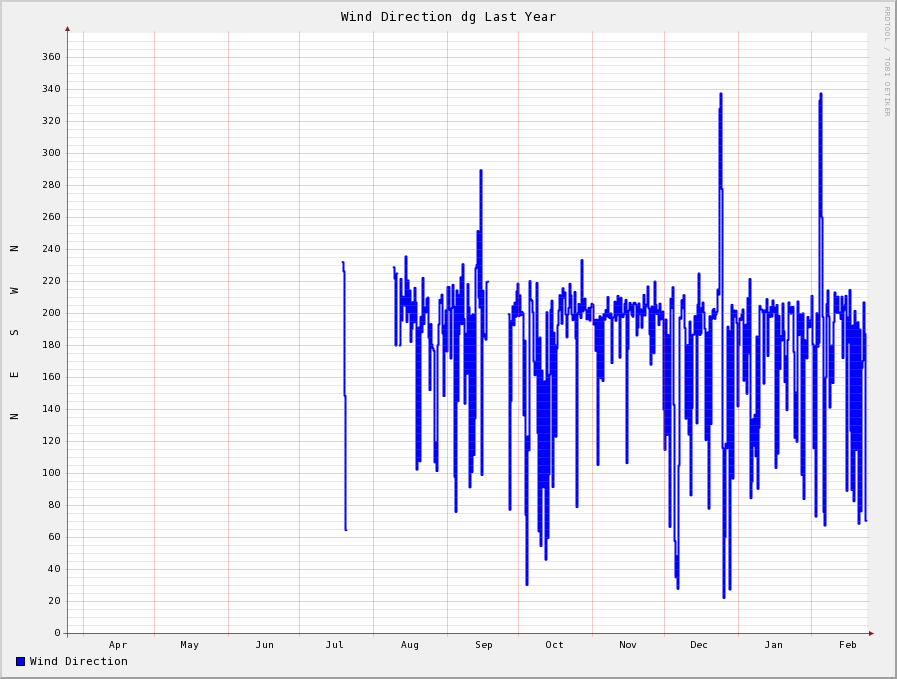Click the RRDTOOL / TOBI OETIKER watermark

[x=886, y=61]
